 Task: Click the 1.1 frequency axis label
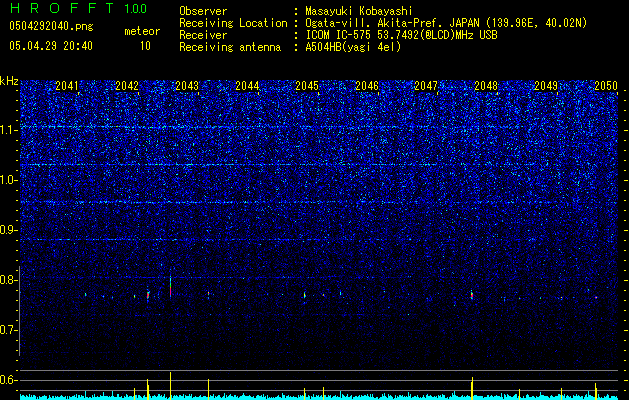8,130
